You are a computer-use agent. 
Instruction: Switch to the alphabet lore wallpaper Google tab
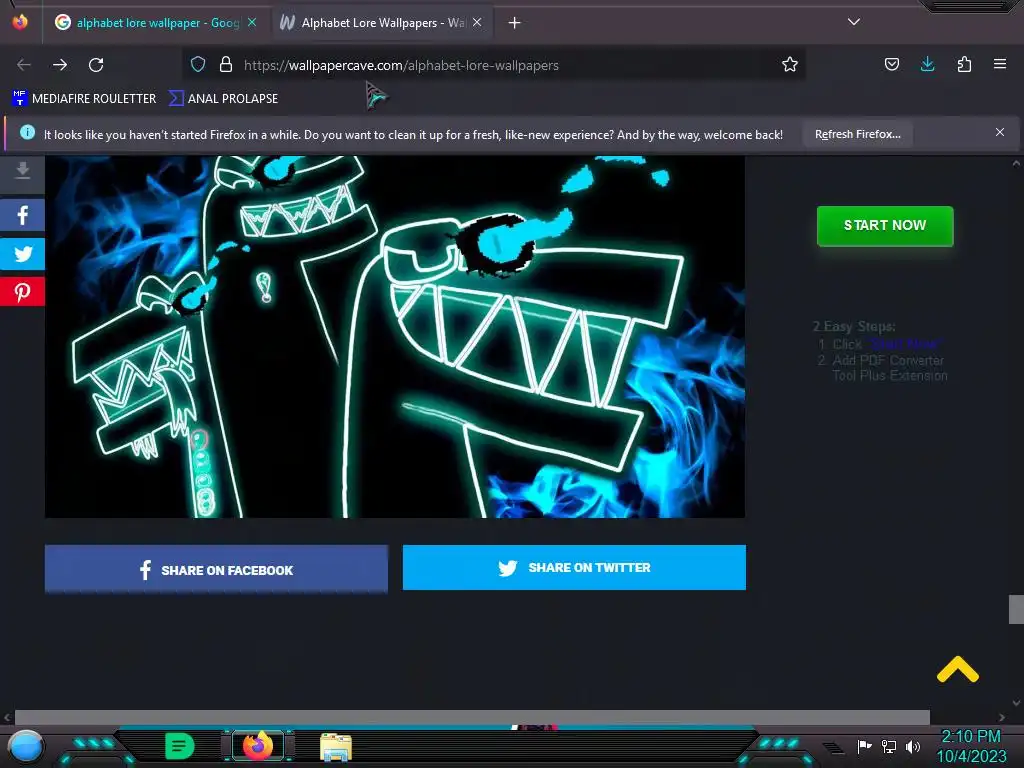tap(156, 23)
